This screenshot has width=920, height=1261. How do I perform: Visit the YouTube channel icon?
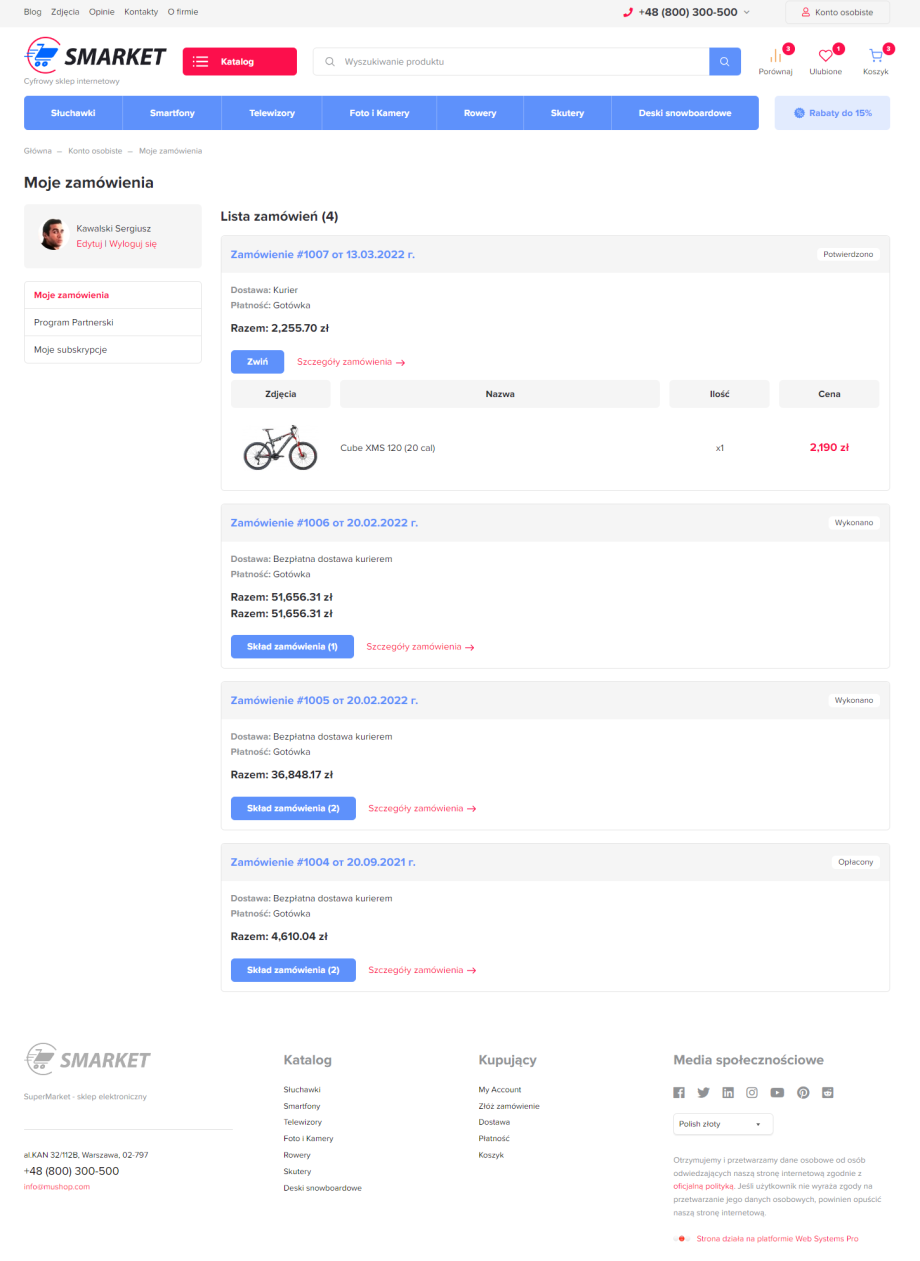pyautogui.click(x=777, y=1093)
